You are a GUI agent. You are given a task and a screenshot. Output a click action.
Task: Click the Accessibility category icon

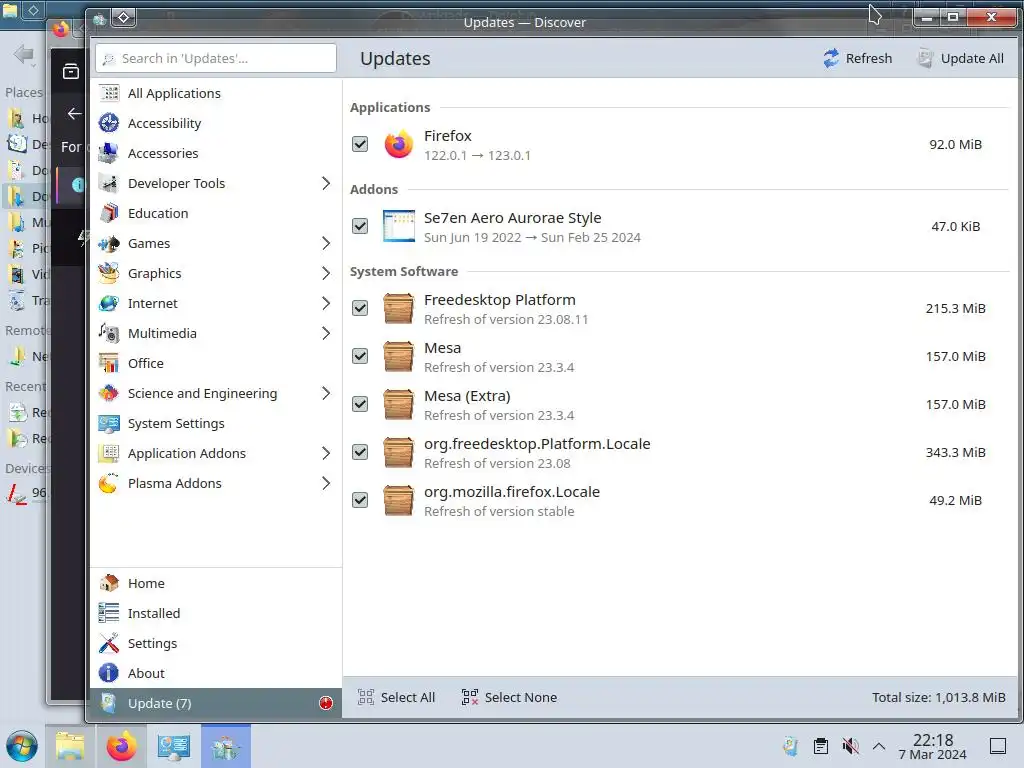(108, 123)
